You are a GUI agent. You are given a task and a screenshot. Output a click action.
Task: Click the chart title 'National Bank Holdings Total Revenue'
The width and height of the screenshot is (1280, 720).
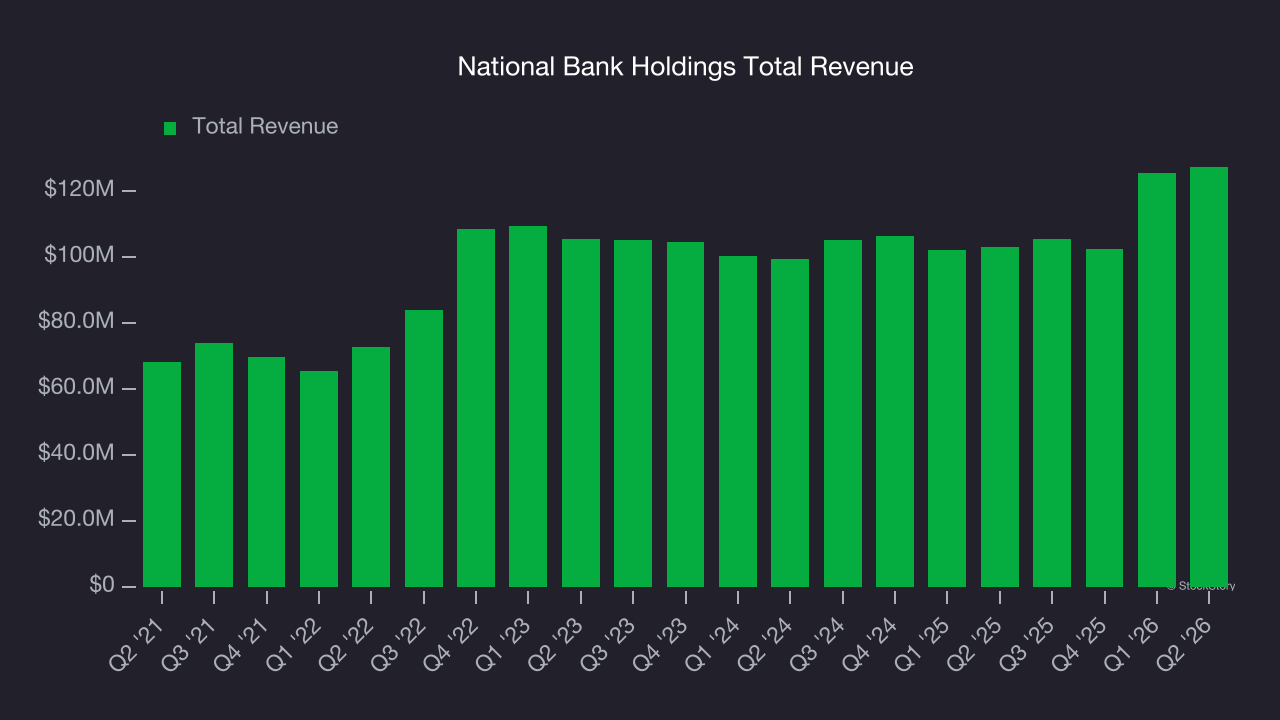[685, 67]
